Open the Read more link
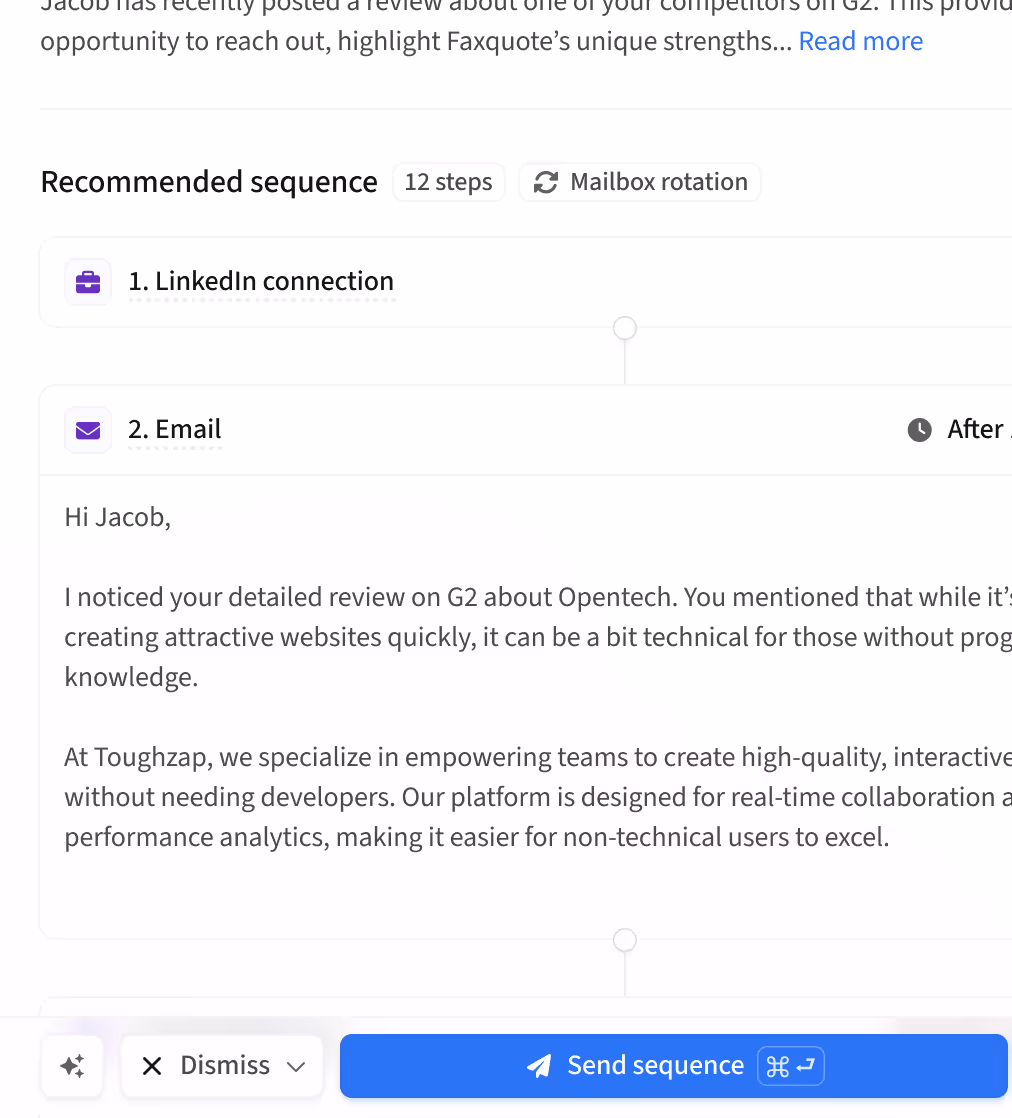1012x1118 pixels. [x=860, y=42]
